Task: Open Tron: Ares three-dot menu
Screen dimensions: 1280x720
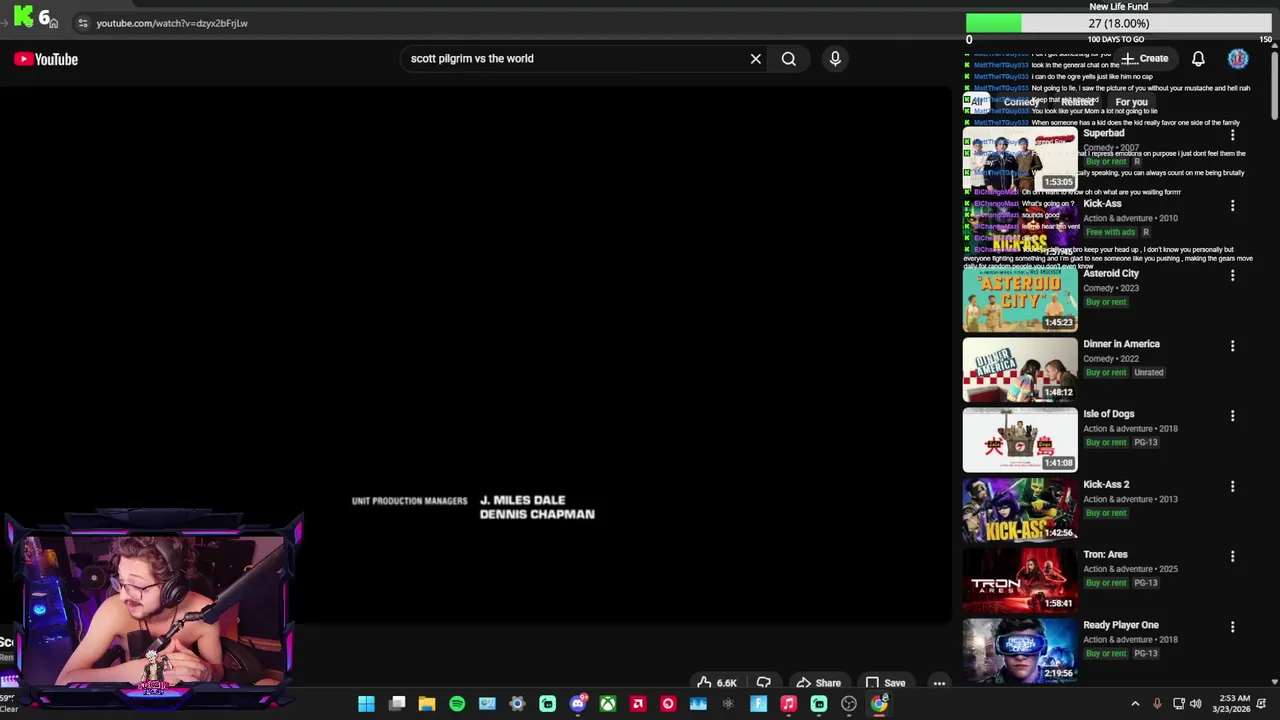Action: click(1232, 556)
